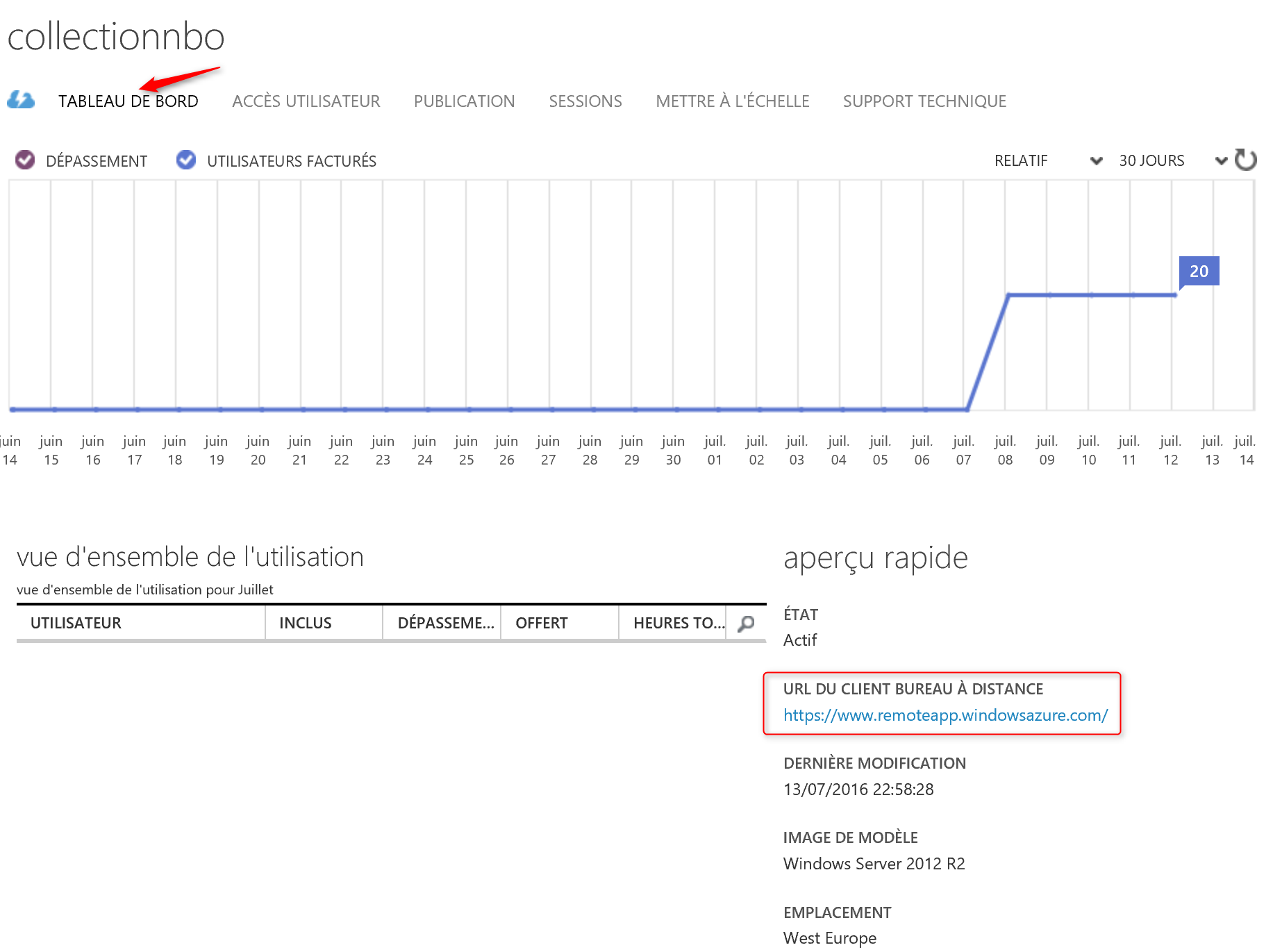Switch to the TABLEAU DE BORD tab
The height and width of the screenshot is (952, 1273).
click(x=128, y=101)
